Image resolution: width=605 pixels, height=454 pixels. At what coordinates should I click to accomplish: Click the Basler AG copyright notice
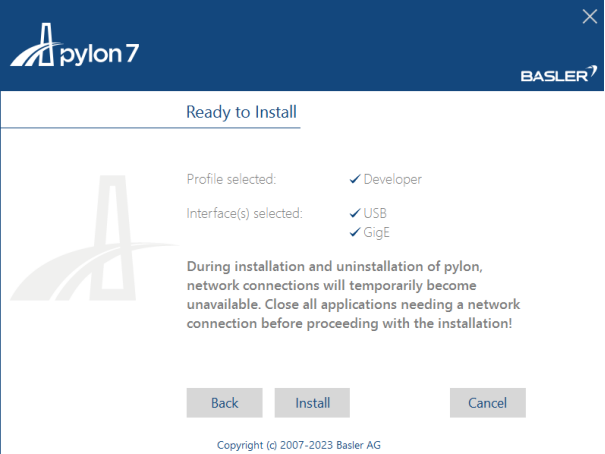(298, 443)
